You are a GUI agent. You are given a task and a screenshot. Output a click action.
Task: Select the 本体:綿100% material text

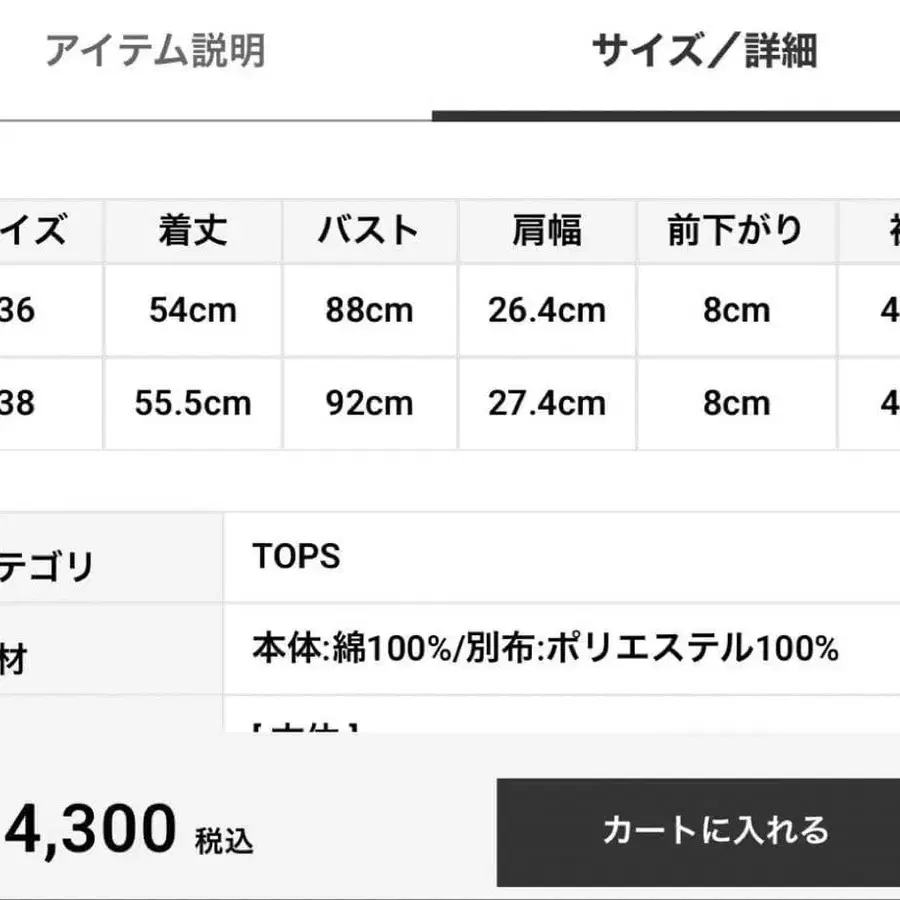pos(352,650)
